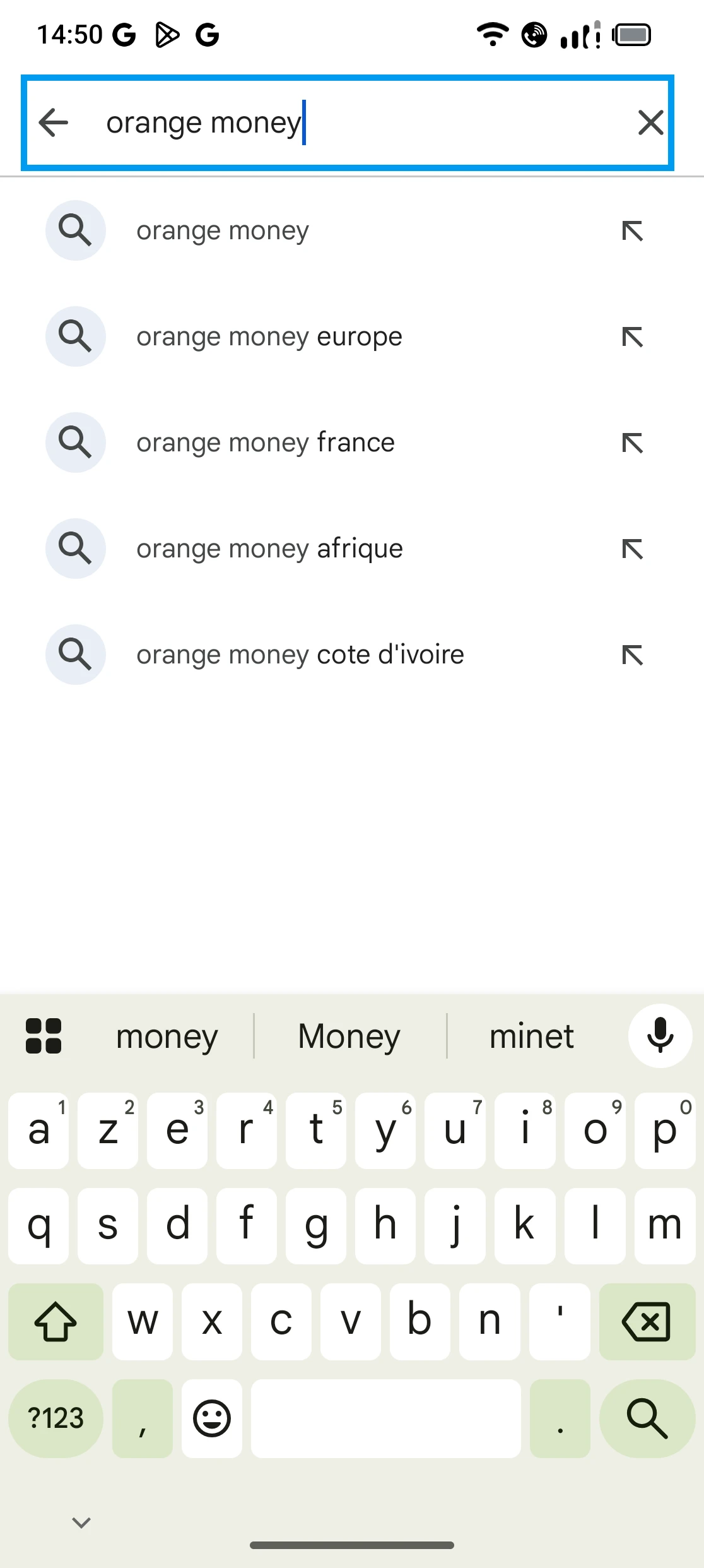This screenshot has height=1568, width=704.
Task: Tap the capitalized 'Money' word suggestion
Action: [x=349, y=1036]
